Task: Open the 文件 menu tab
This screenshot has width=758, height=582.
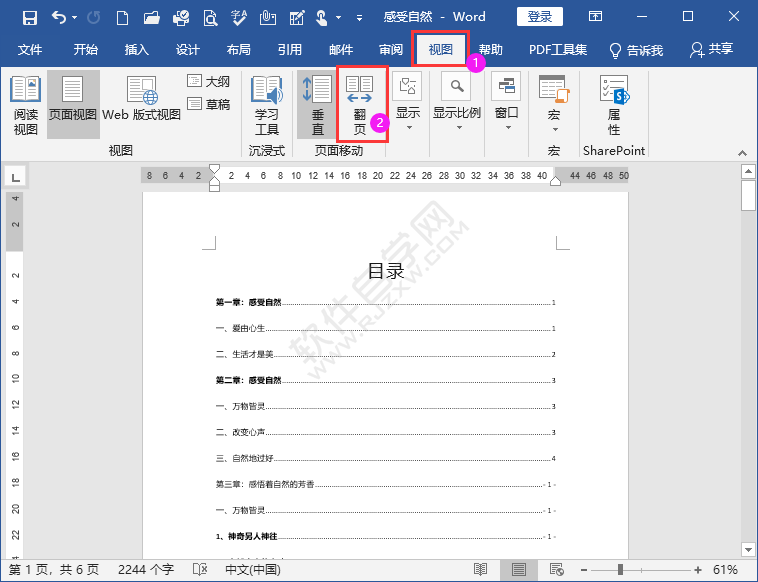Action: [30, 50]
